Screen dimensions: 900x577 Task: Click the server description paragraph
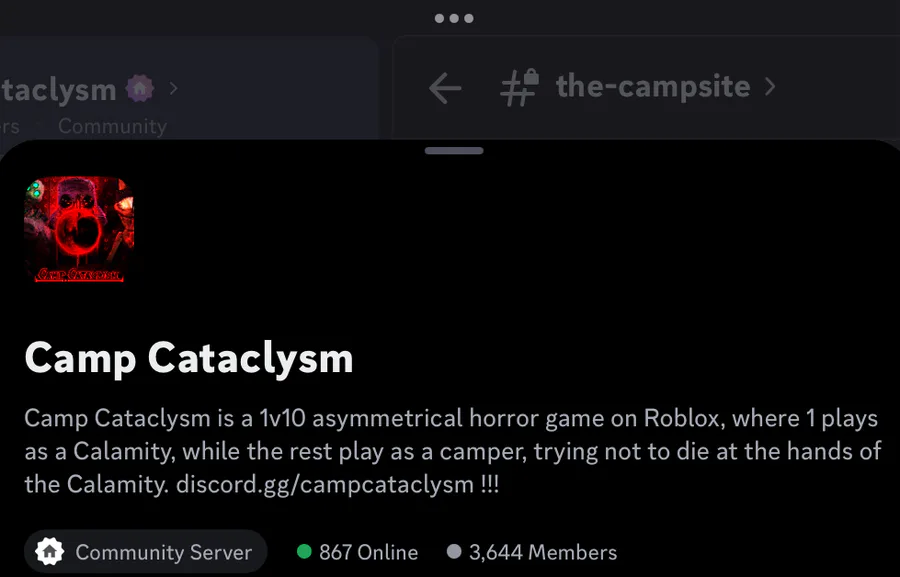click(x=450, y=451)
